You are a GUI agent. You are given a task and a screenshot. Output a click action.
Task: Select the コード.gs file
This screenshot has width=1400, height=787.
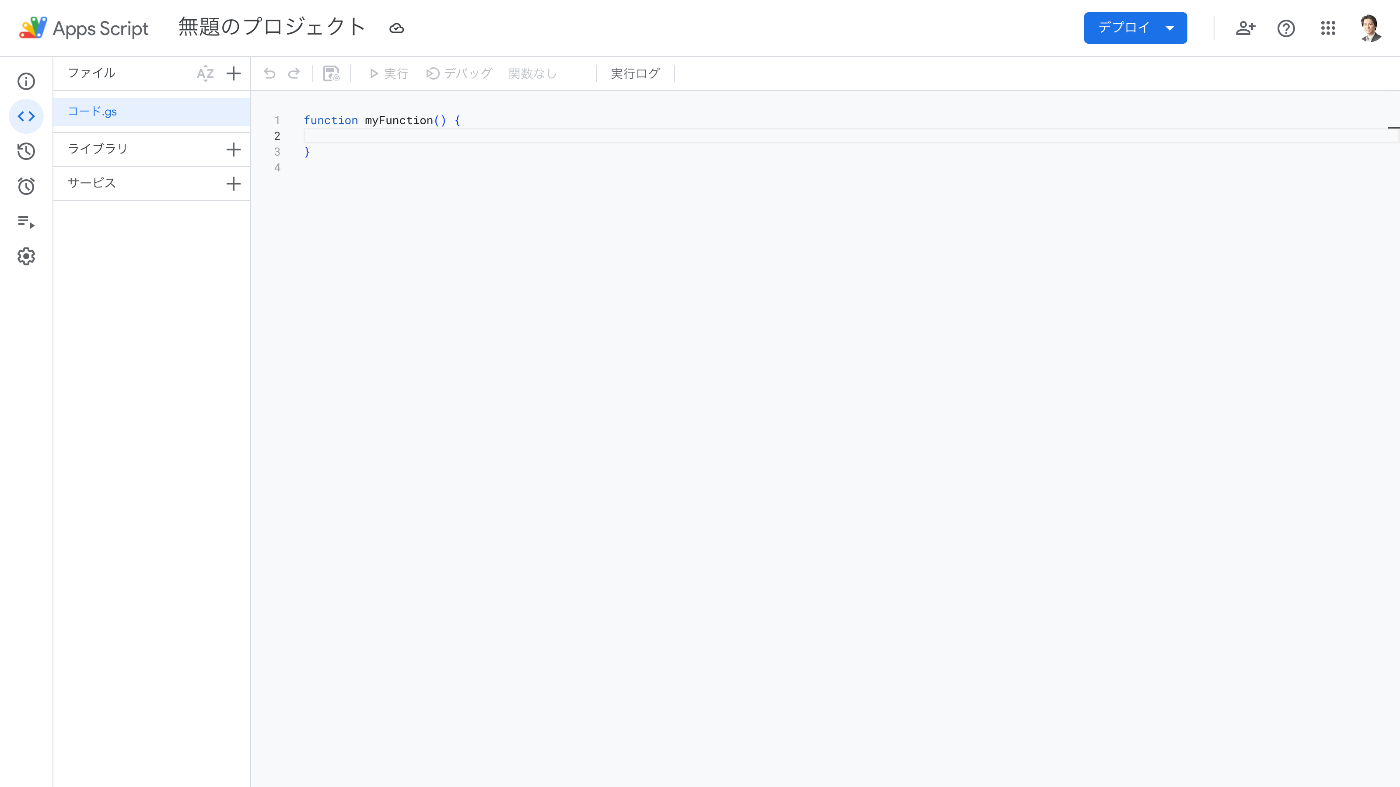click(x=92, y=111)
